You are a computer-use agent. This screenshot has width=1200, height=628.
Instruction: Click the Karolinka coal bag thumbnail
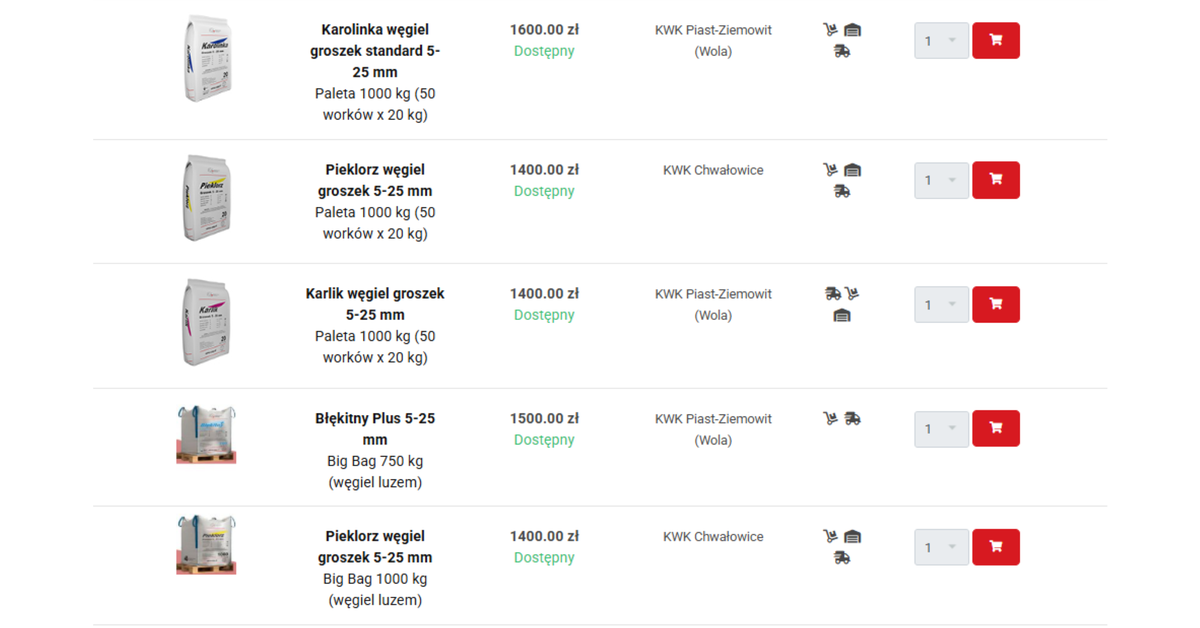point(208,58)
